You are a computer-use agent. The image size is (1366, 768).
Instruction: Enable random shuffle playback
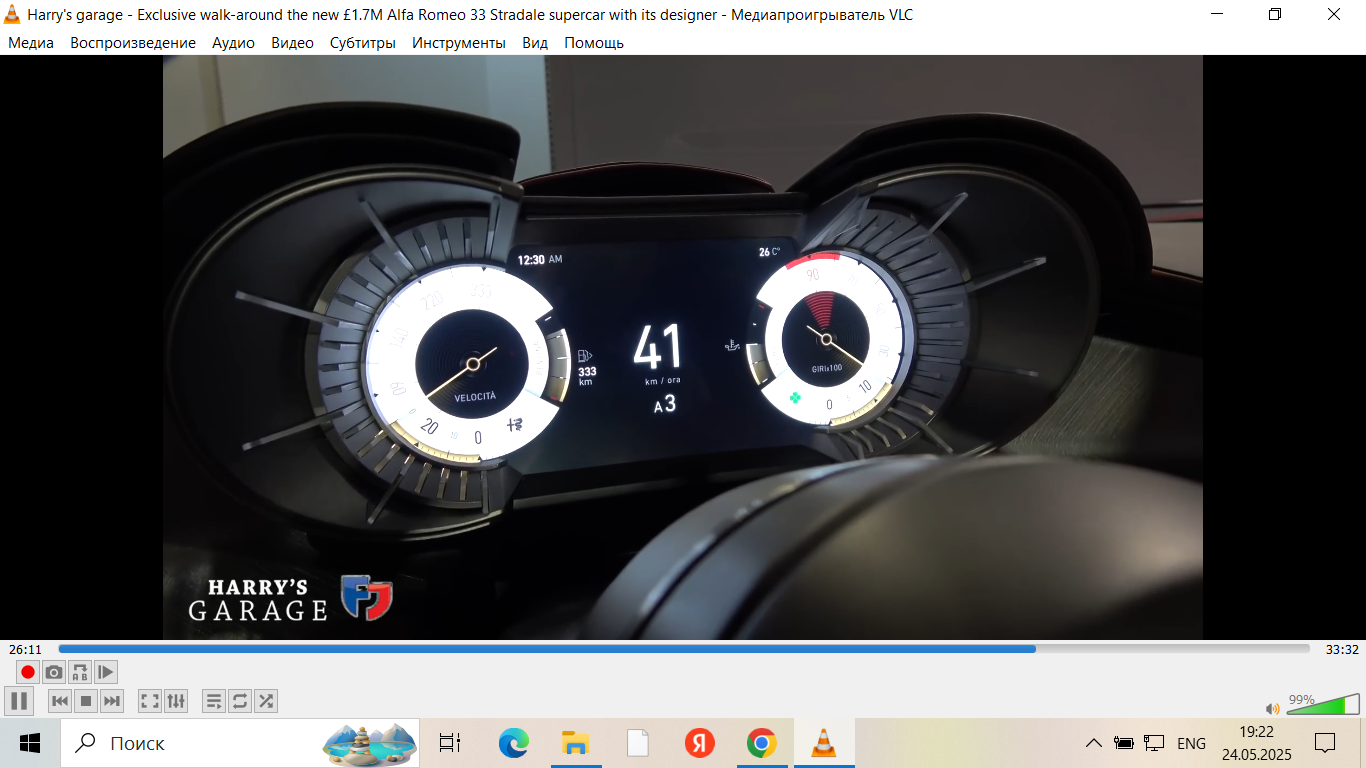[266, 701]
